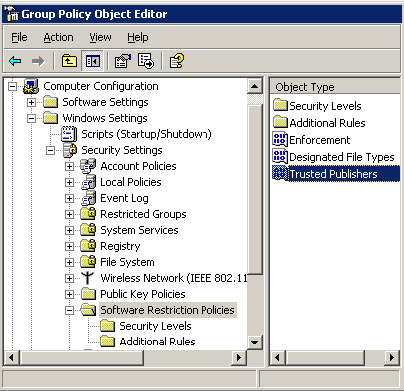Viewport: 404px width, 391px height.
Task: Click the Object Type column header
Action: coord(335,87)
